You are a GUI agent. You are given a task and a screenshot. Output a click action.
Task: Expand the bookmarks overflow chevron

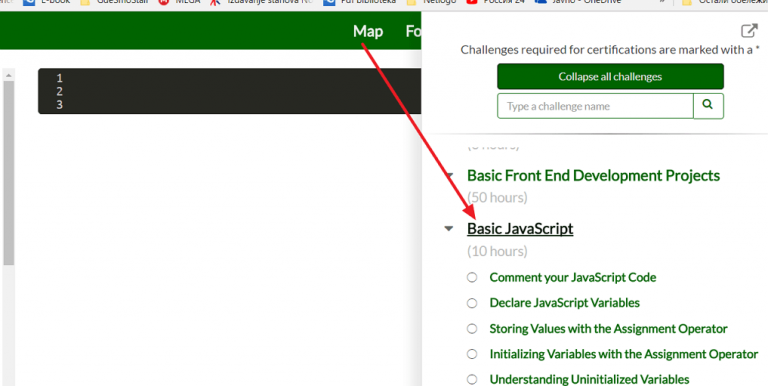662,2
